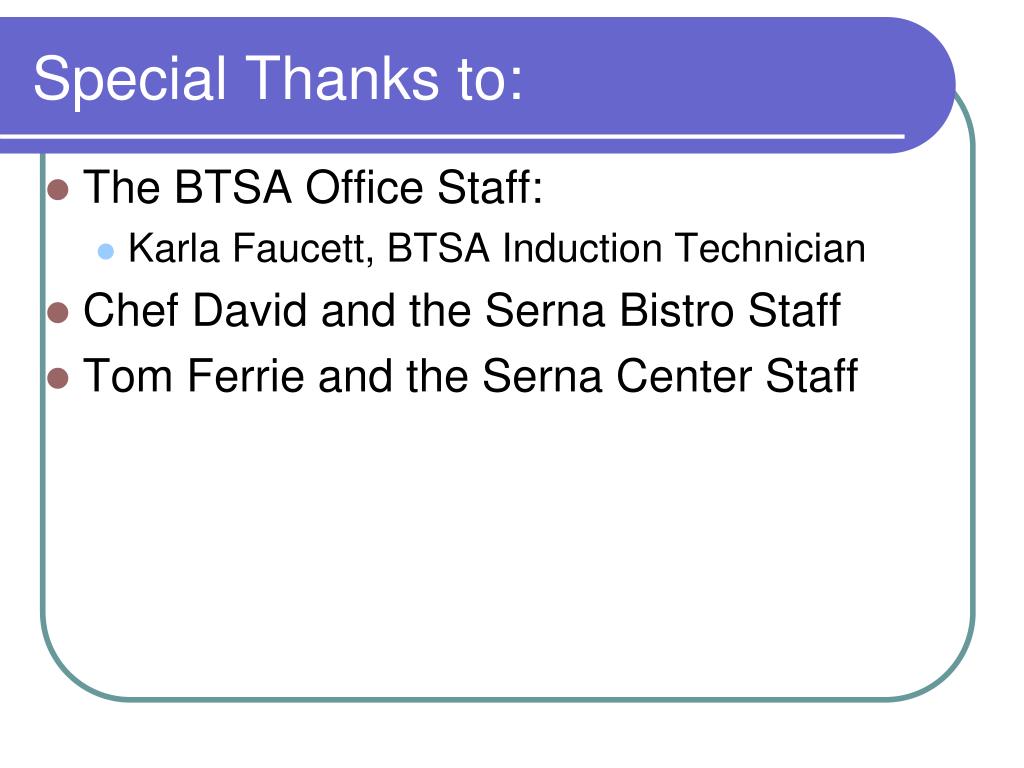This screenshot has width=1024, height=768.
Task: Select the words "Chef David"
Action: coord(195,310)
